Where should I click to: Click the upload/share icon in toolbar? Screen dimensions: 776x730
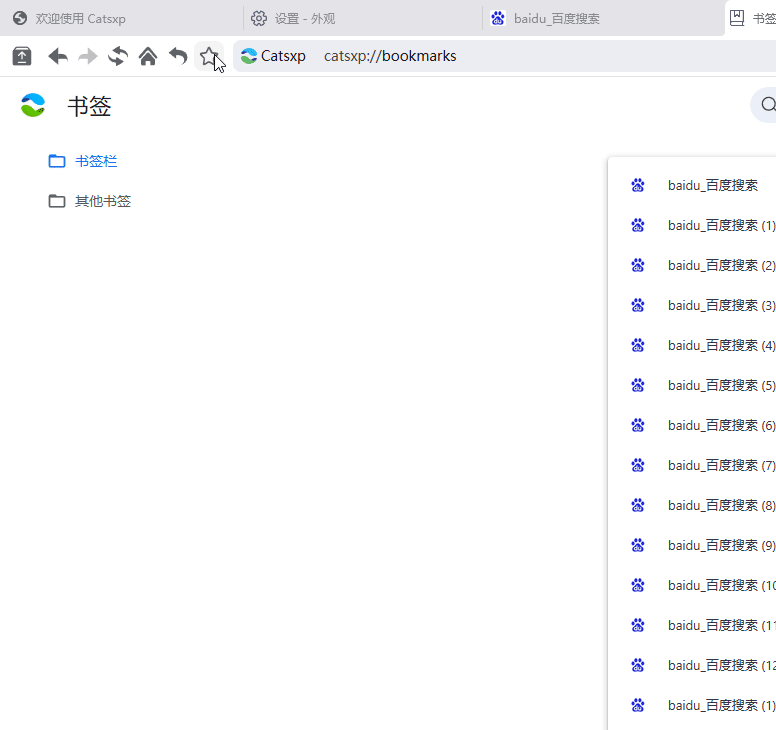[x=22, y=56]
